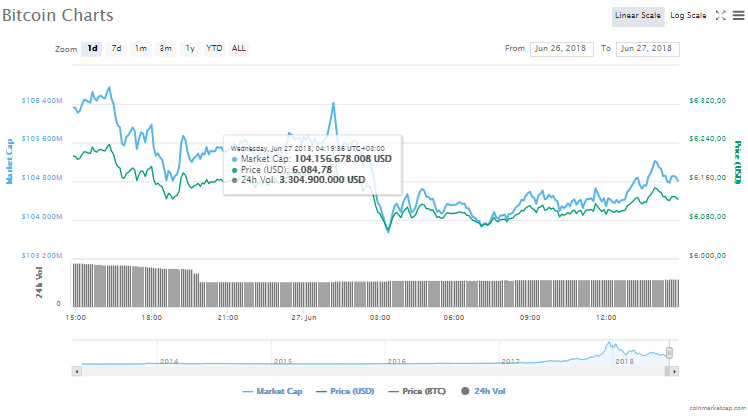Click the coinmarketcap.com credit link
Image resolution: width=748 pixels, height=418 pixels.
pos(717,408)
